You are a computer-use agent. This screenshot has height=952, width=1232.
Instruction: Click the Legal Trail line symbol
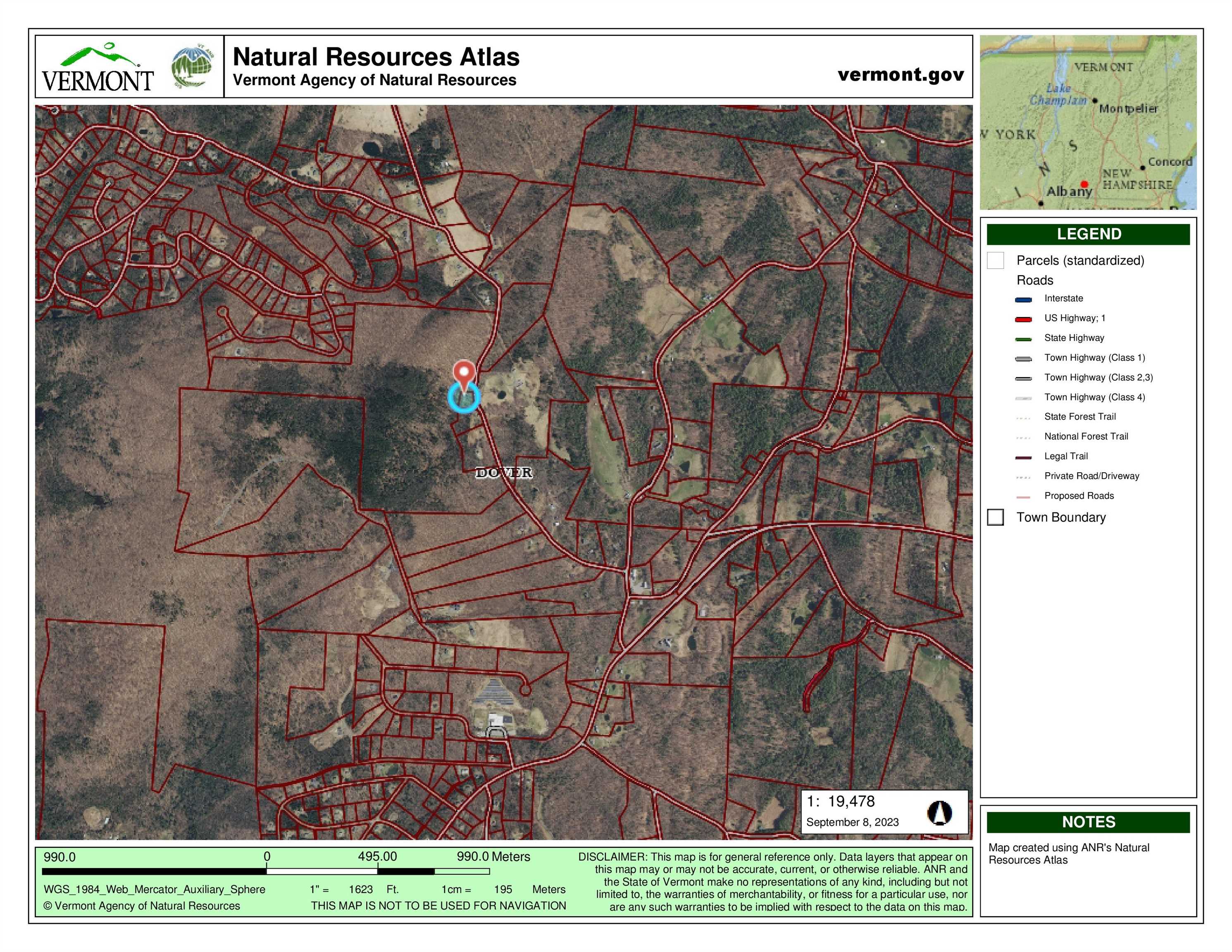1023,457
